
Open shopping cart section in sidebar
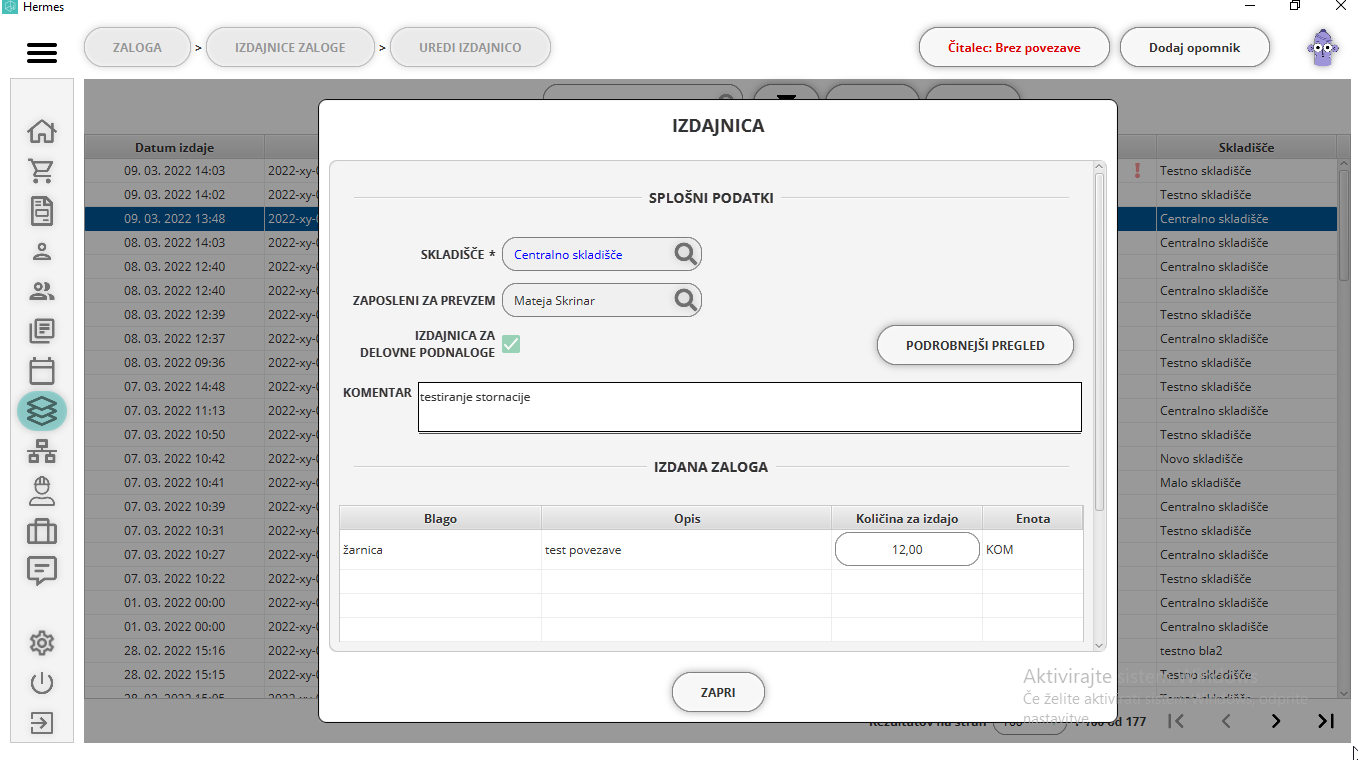tap(42, 171)
